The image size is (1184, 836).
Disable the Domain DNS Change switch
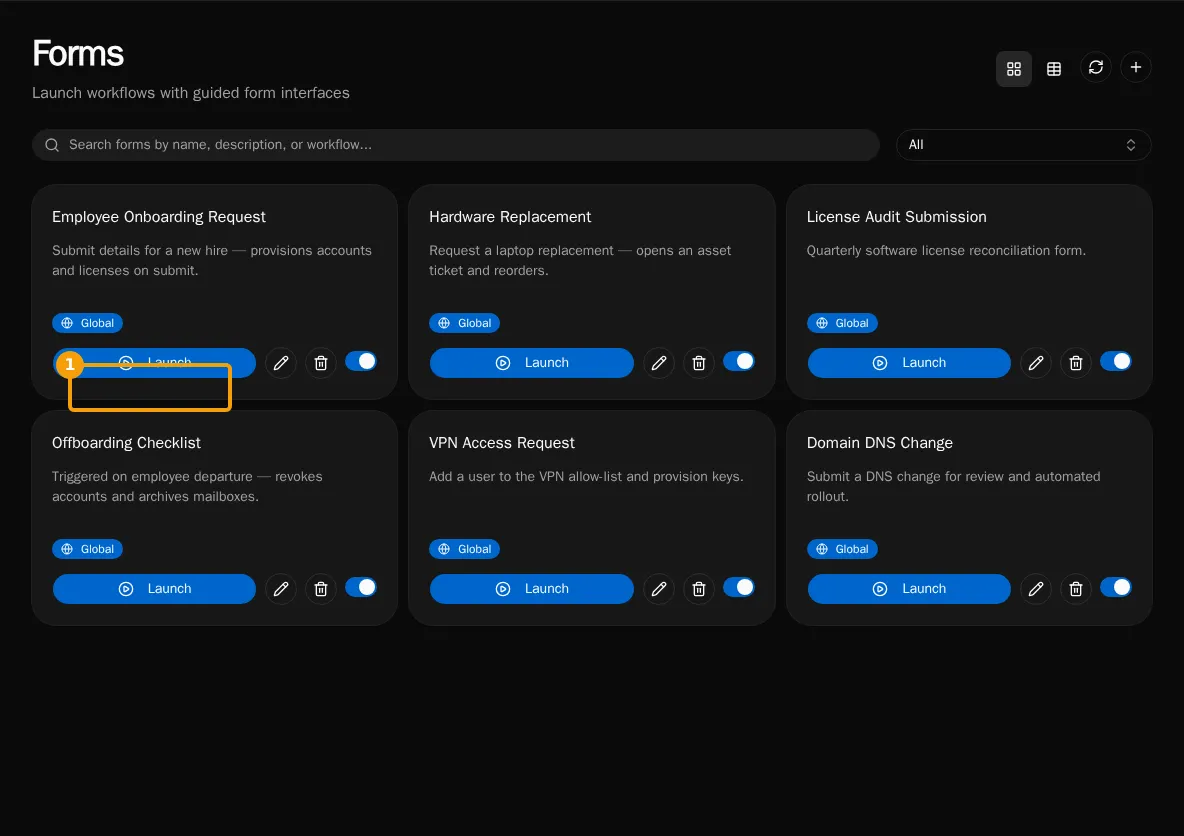[1115, 587]
